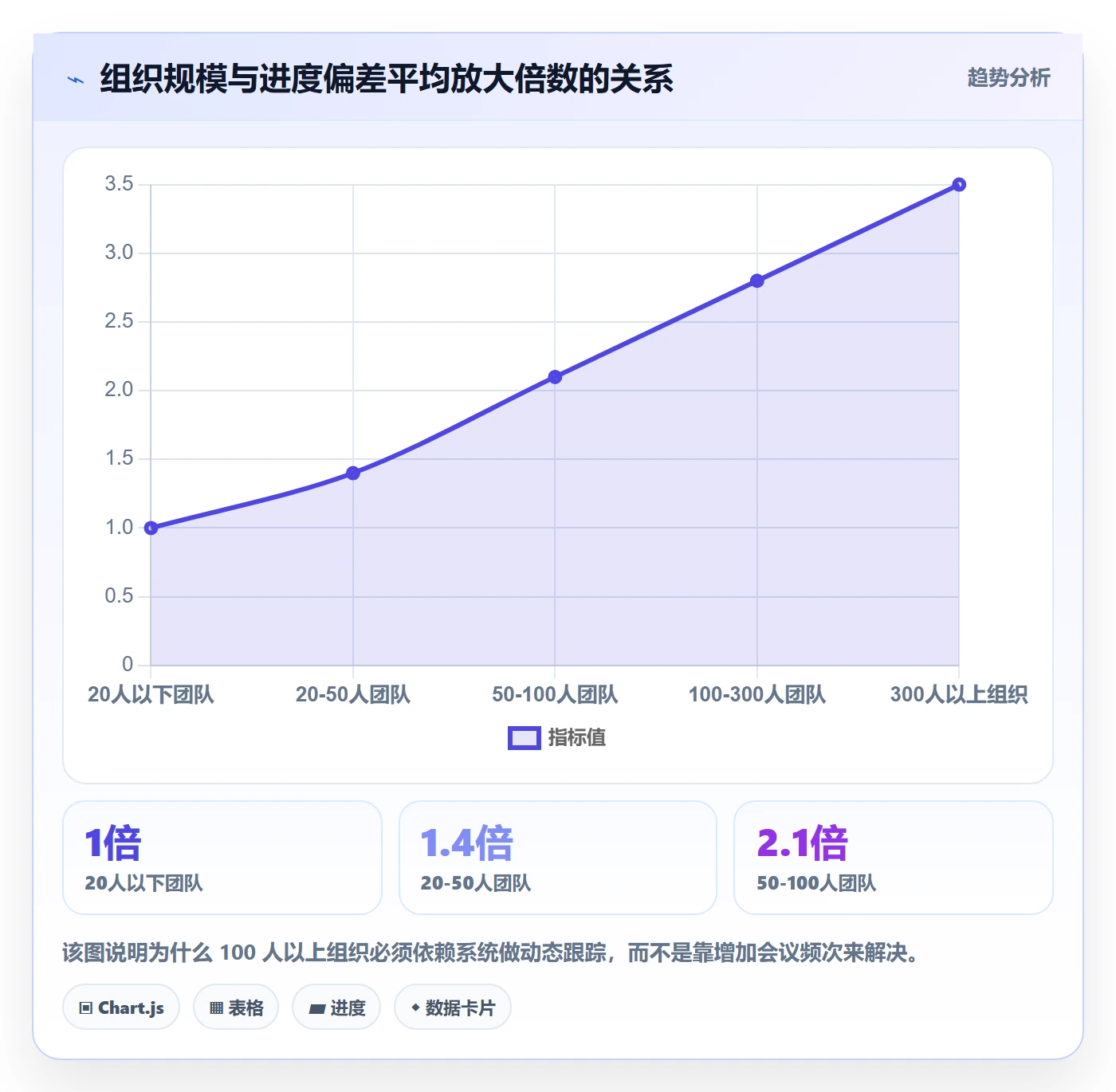This screenshot has height=1092, width=1116.
Task: Click the y-axis value 0.5
Action: pos(119,596)
